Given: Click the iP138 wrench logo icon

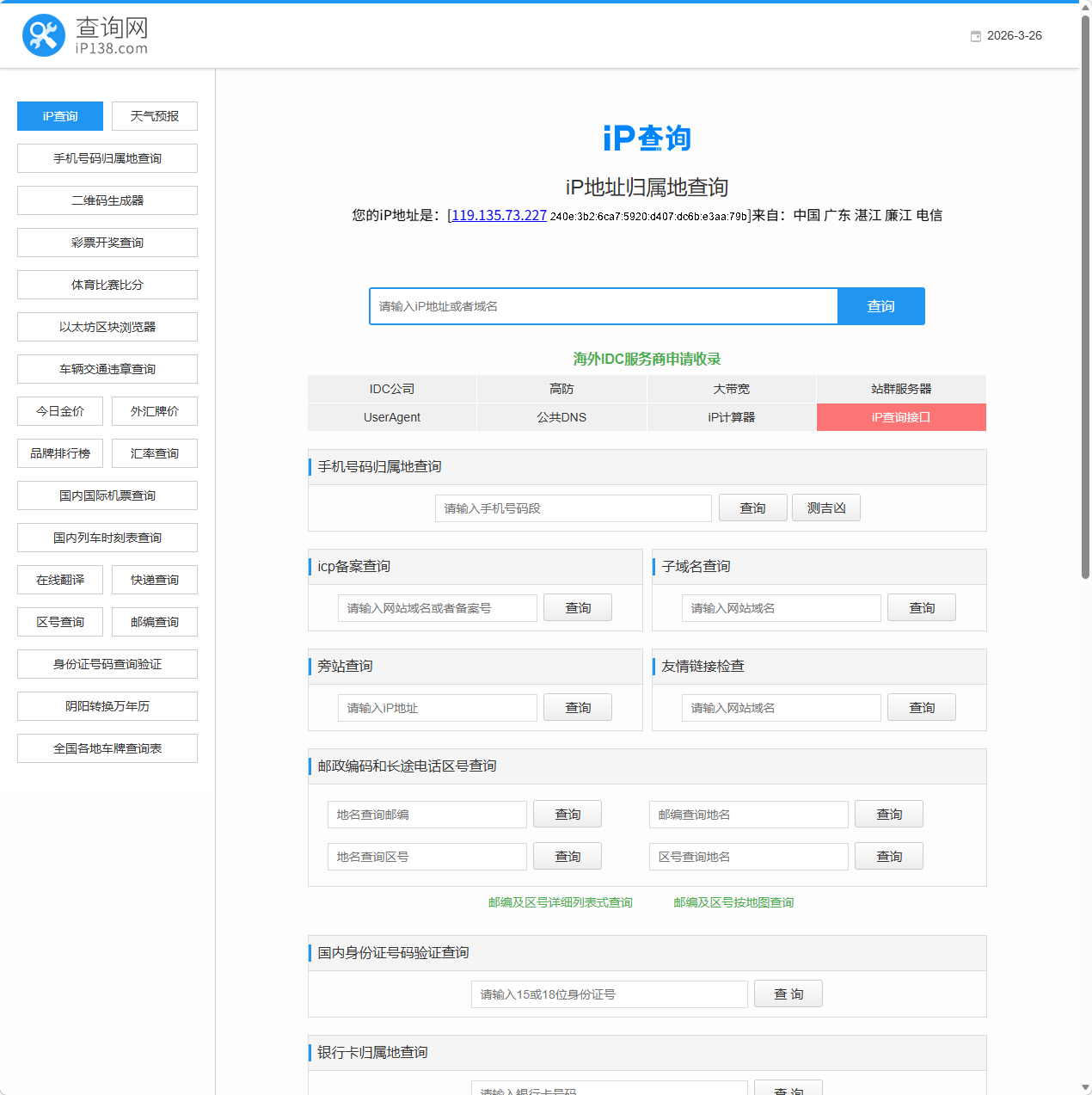Looking at the screenshot, I should click(43, 35).
